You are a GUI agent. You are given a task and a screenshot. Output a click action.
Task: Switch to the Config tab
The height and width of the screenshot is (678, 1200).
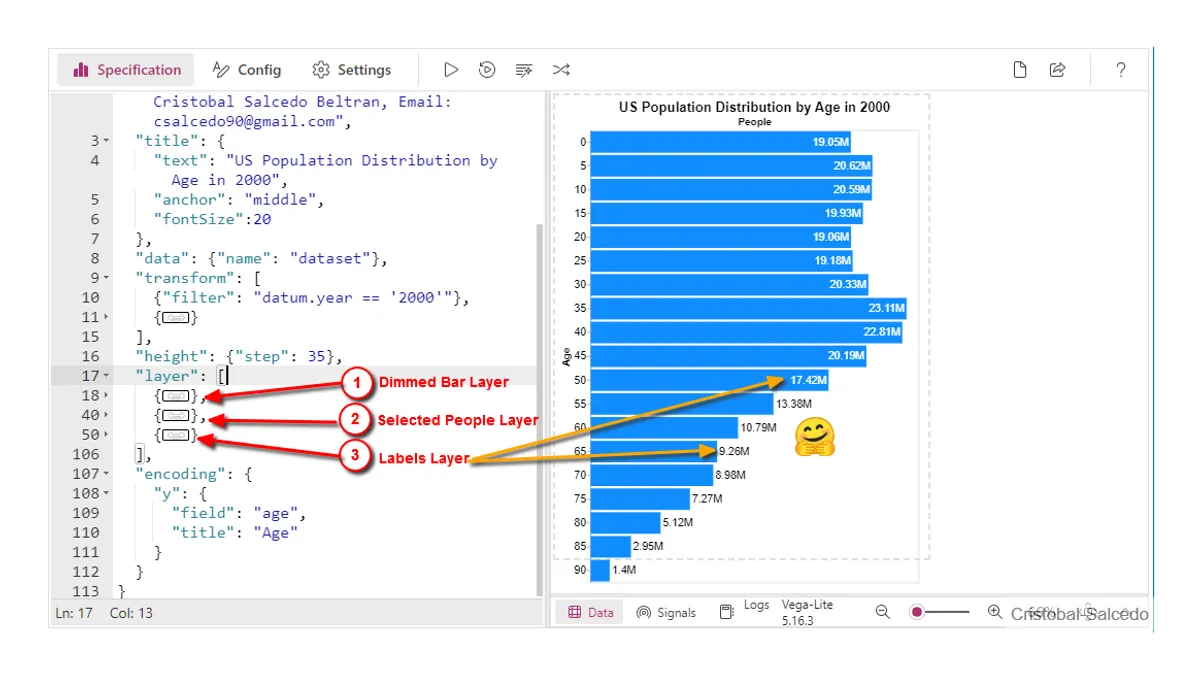247,69
